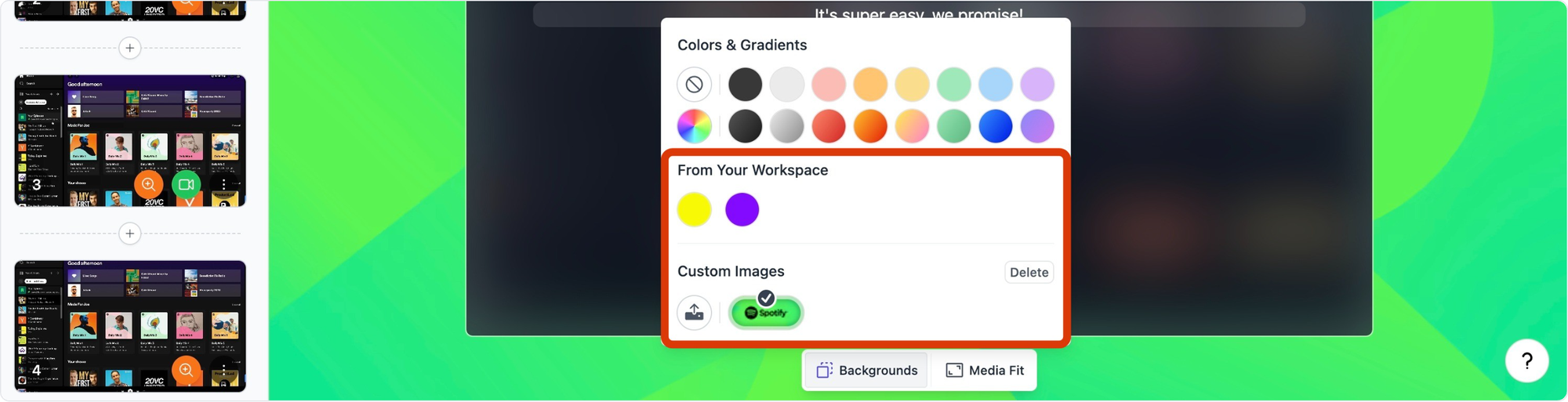
Task: Select the solid pale yellow swatch
Action: pos(912,85)
